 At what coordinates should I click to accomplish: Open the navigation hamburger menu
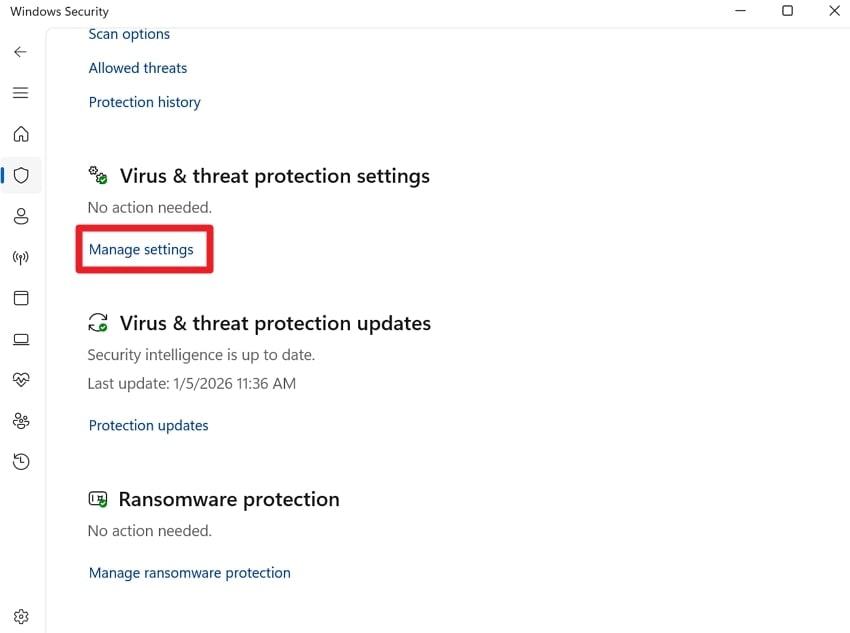20,92
